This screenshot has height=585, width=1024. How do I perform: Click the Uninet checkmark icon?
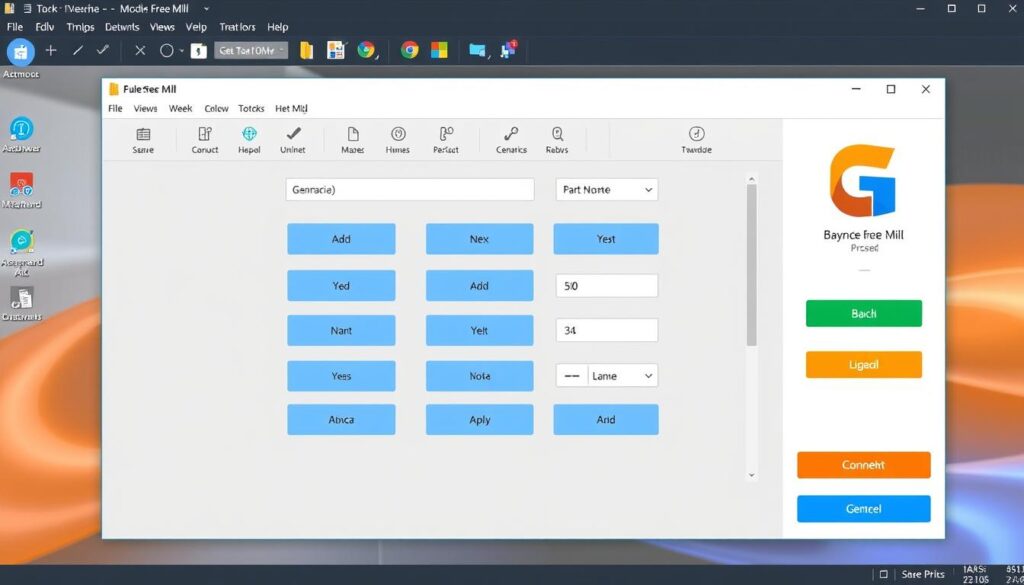pos(293,140)
